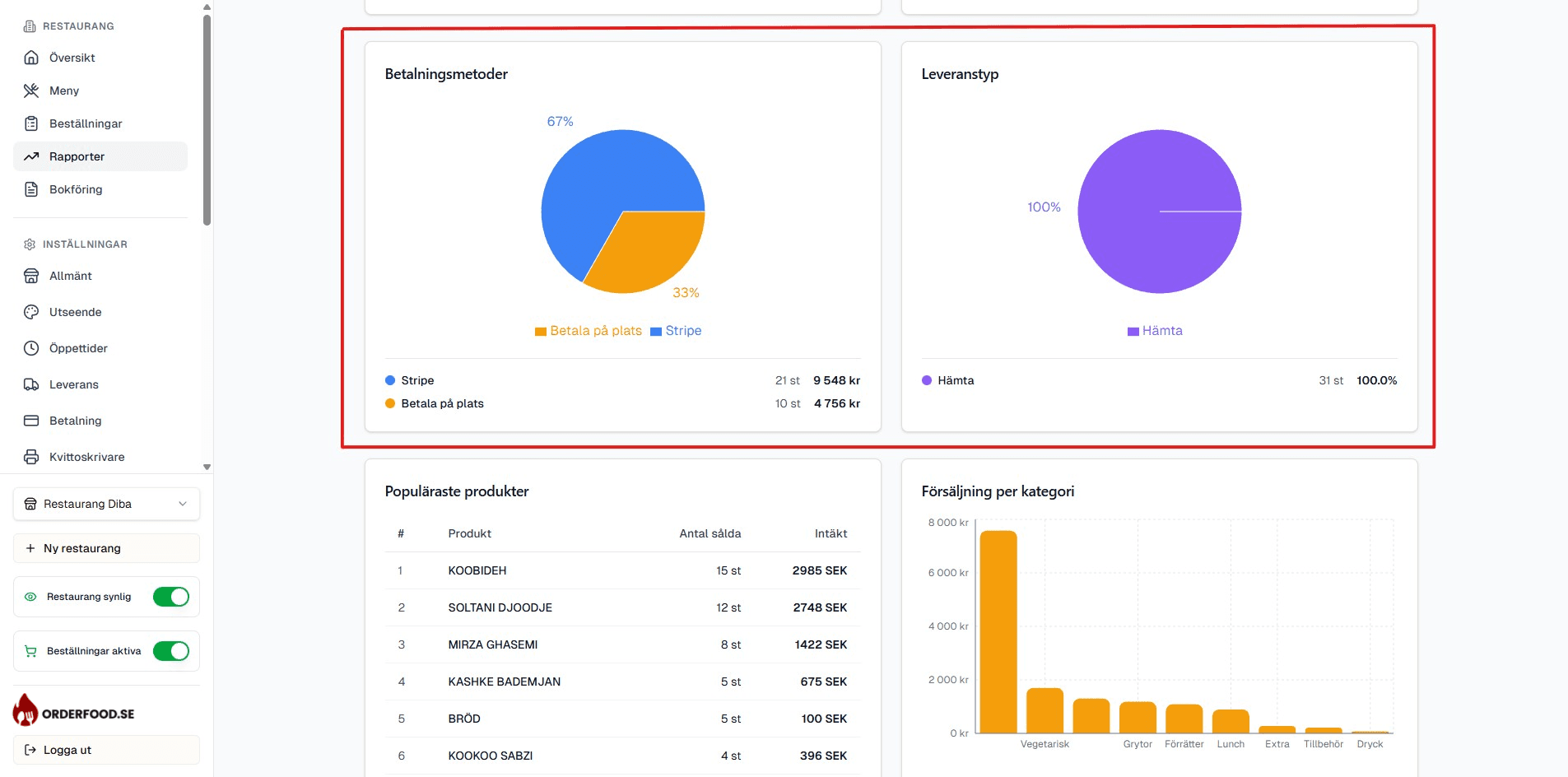Image resolution: width=1568 pixels, height=777 pixels.
Task: Click the Meny utensils icon
Action: click(x=31, y=91)
